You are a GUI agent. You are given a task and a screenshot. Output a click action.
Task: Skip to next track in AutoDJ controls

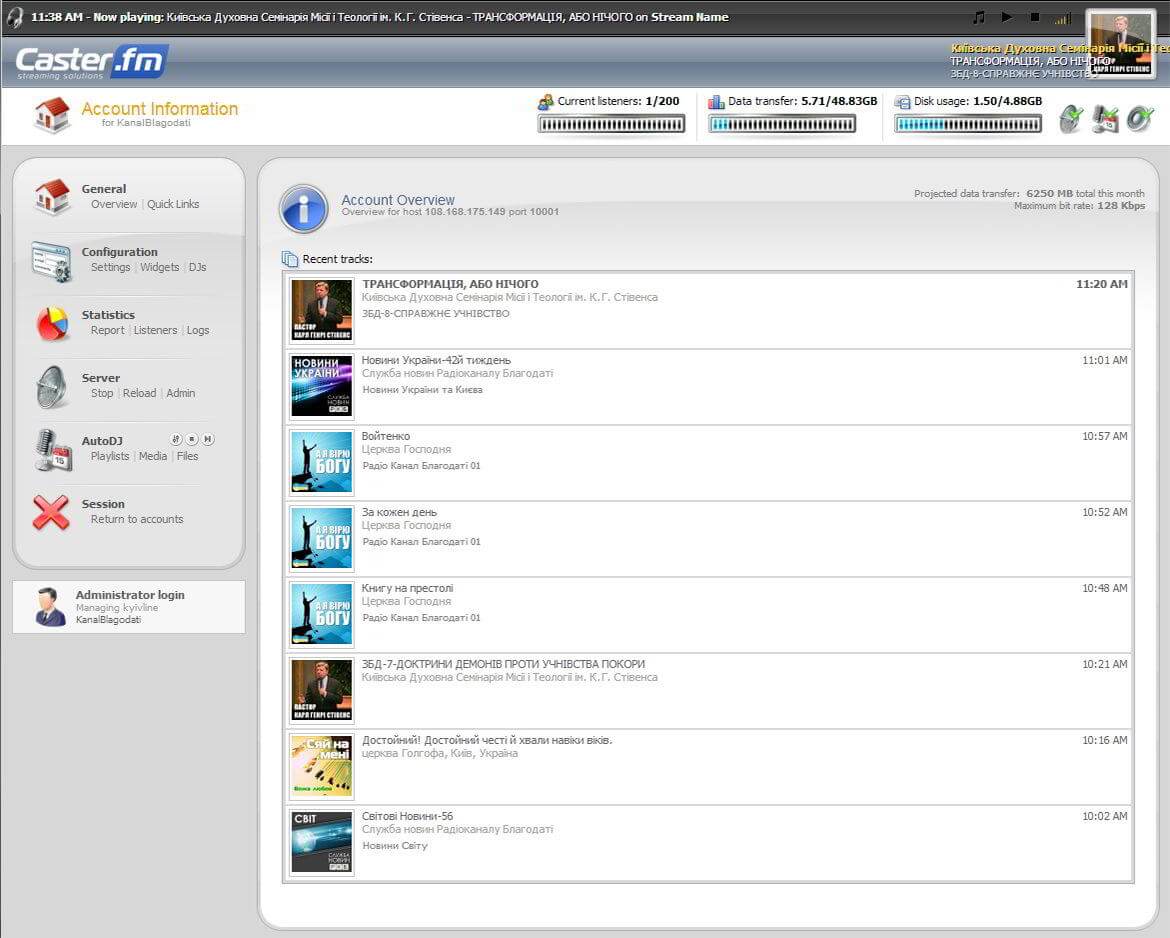(208, 439)
